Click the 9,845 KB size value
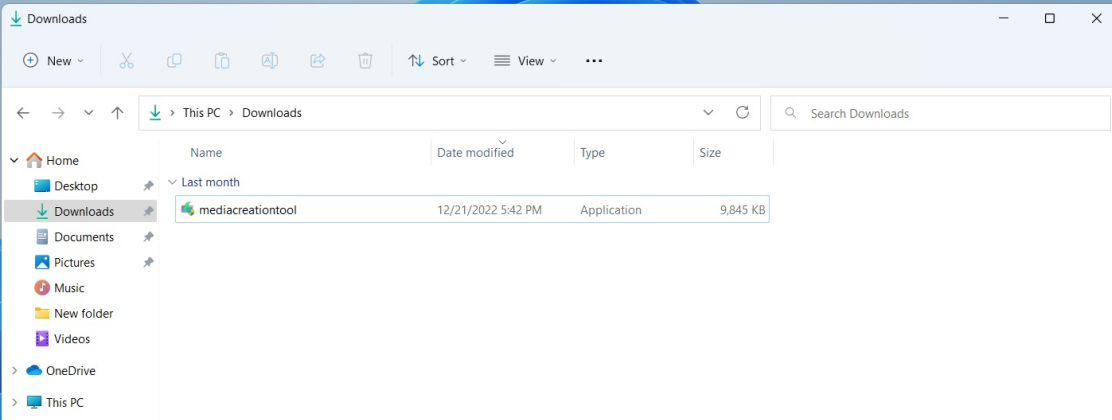Viewport: 1112px width, 420px height. [x=742, y=210]
